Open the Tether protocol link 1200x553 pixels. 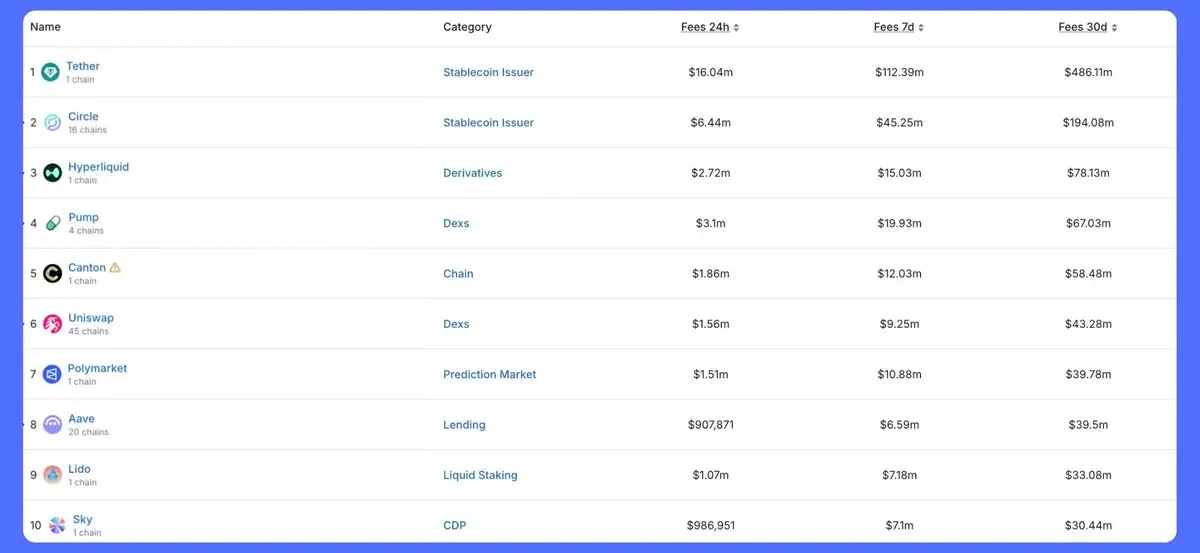pyautogui.click(x=83, y=66)
